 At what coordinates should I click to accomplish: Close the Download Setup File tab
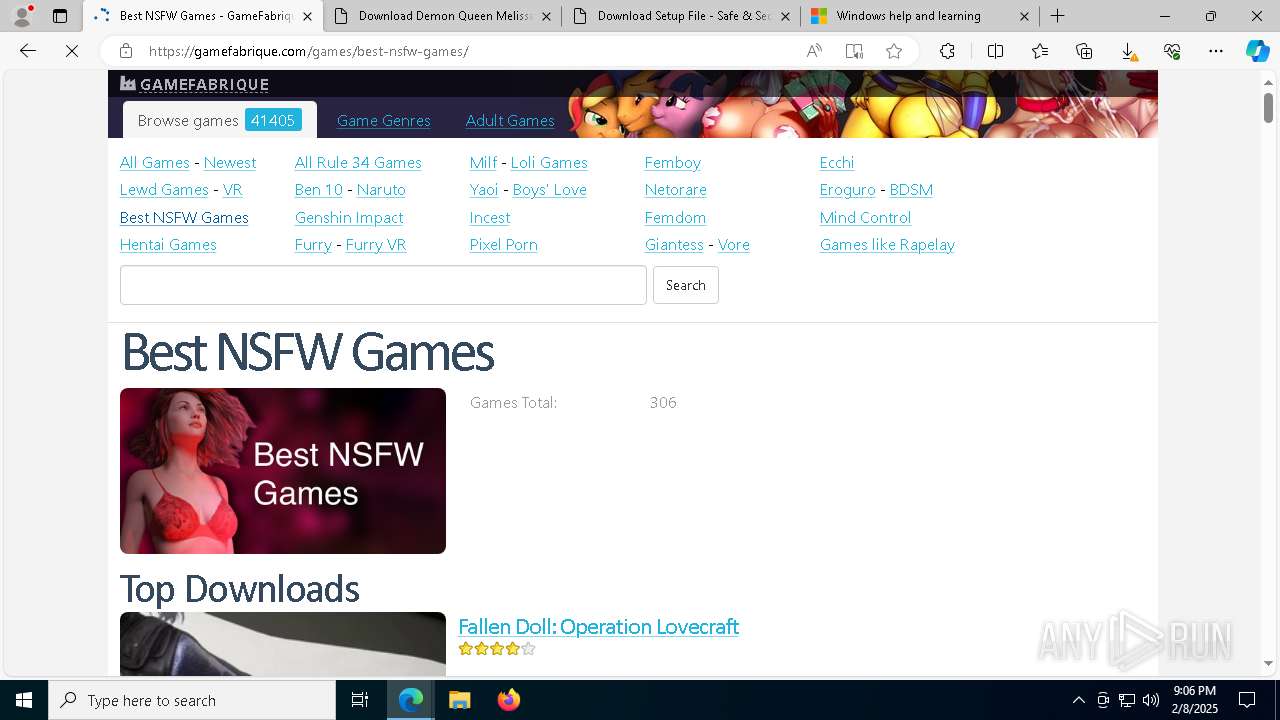point(785,16)
